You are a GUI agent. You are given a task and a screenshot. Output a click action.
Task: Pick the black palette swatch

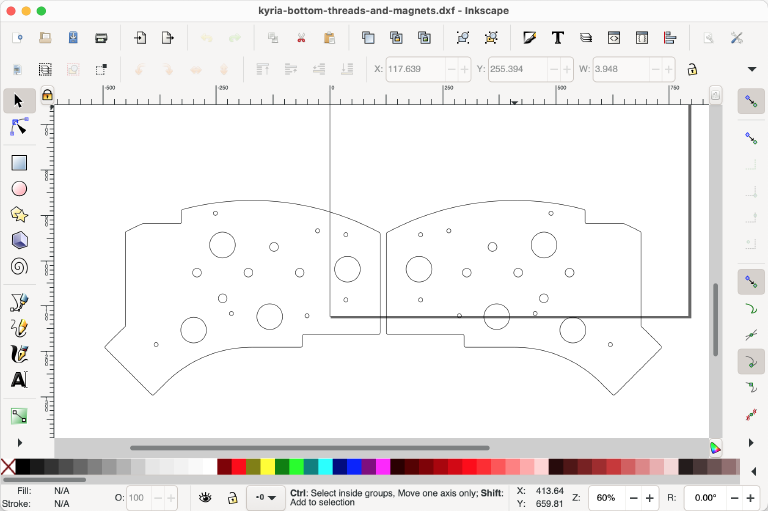coord(23,467)
